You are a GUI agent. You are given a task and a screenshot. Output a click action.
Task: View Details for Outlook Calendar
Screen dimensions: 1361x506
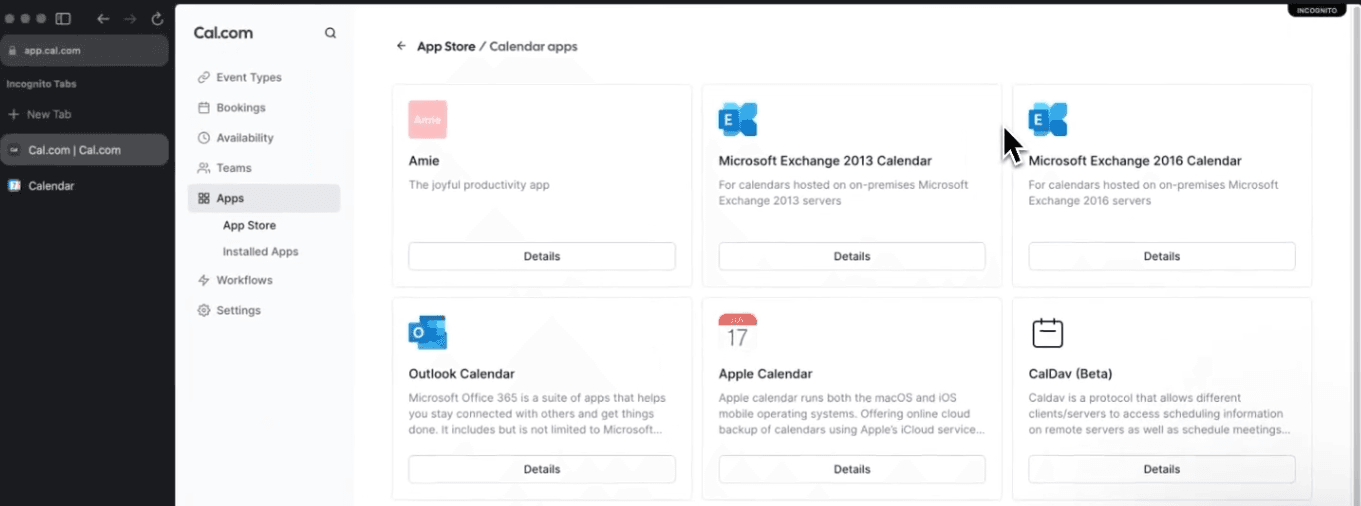coord(542,469)
